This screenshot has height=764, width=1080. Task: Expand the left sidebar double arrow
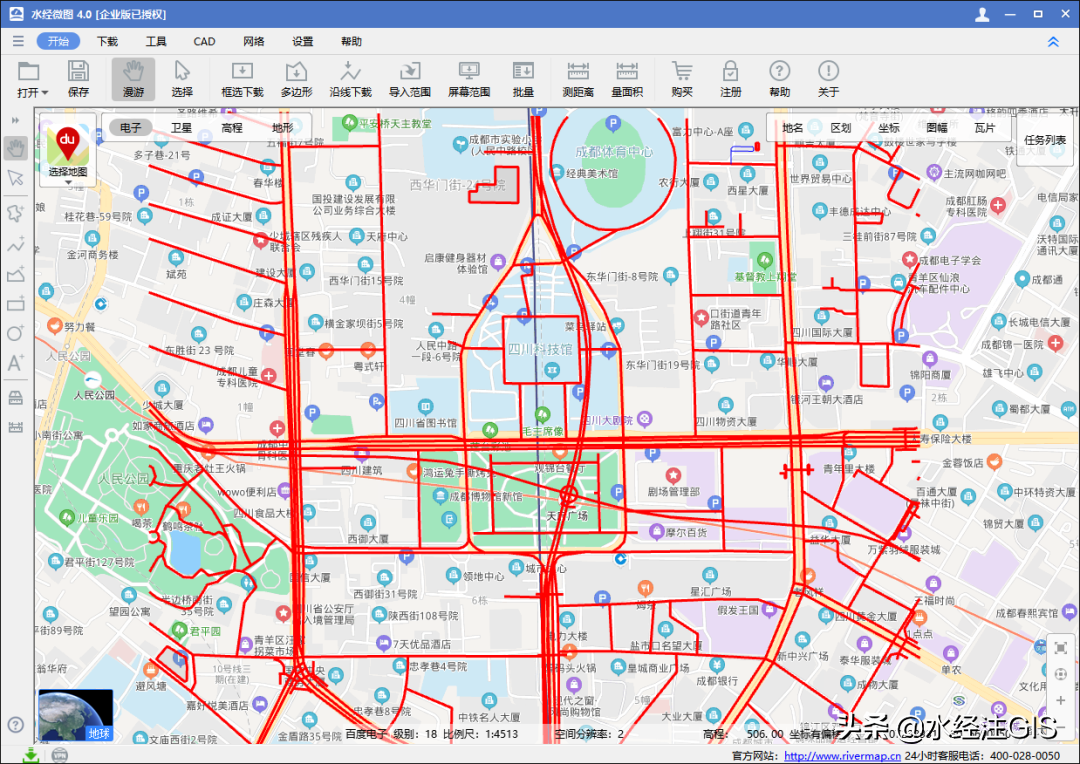point(15,121)
